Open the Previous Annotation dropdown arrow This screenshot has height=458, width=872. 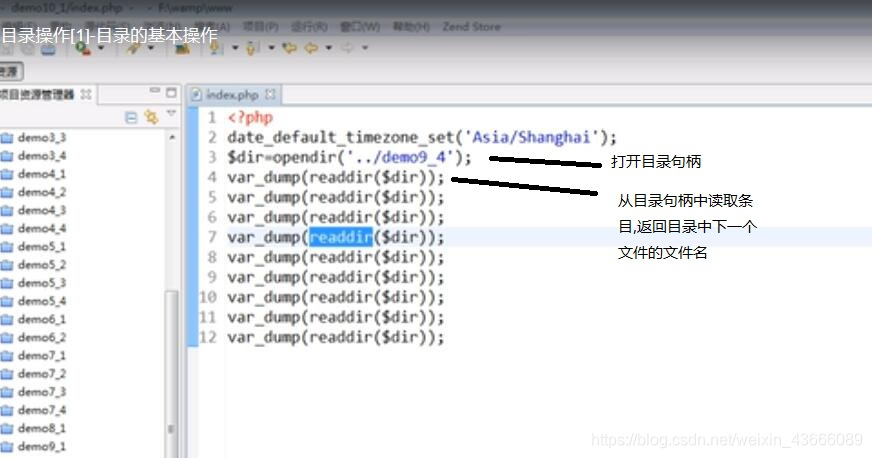click(271, 48)
